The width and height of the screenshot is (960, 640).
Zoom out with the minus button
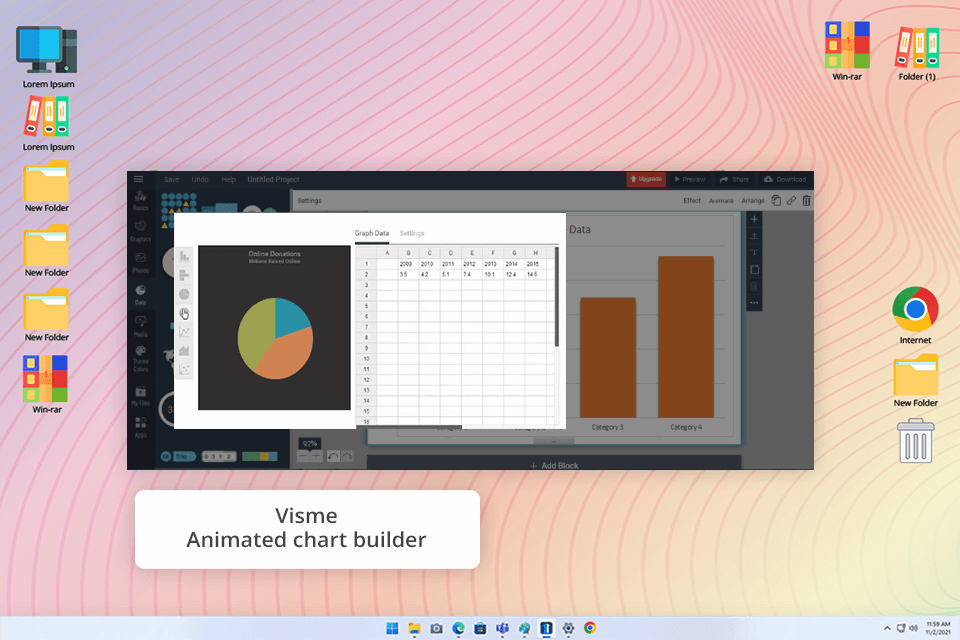click(303, 456)
